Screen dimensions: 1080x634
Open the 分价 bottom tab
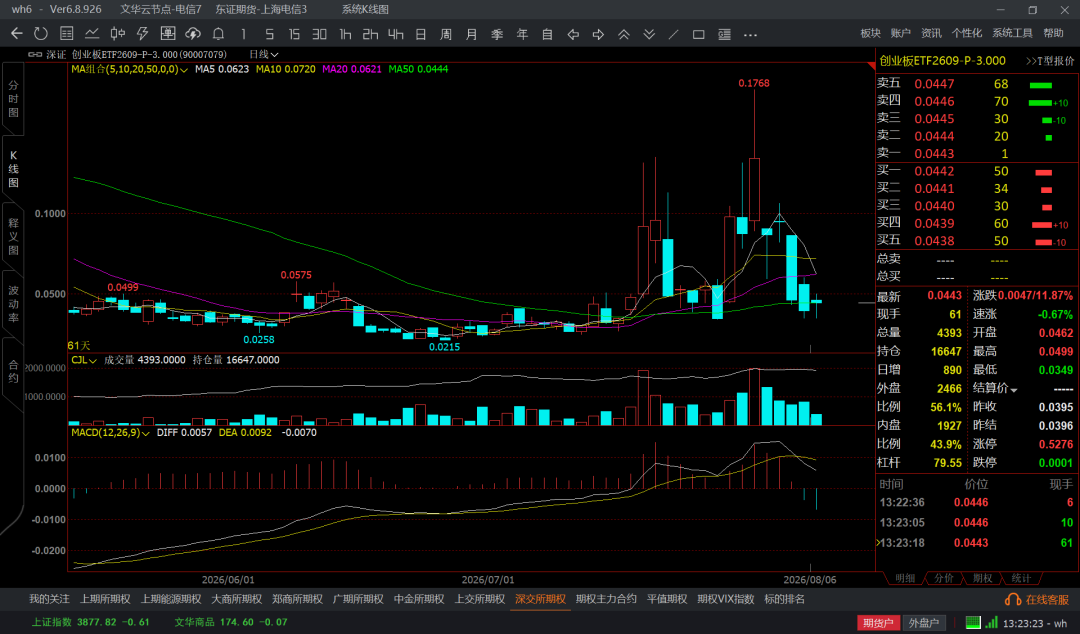pyautogui.click(x=944, y=578)
